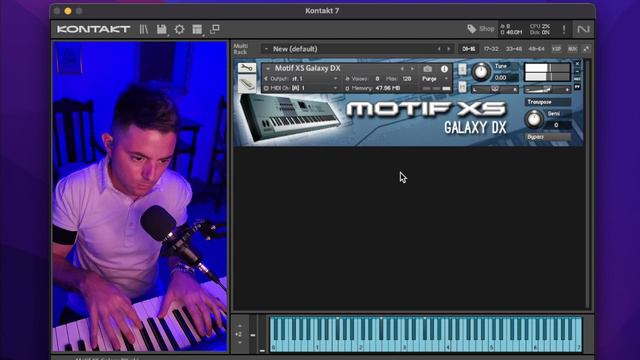This screenshot has width=640, height=360.
Task: Click the Shop label button
Action: pyautogui.click(x=487, y=29)
